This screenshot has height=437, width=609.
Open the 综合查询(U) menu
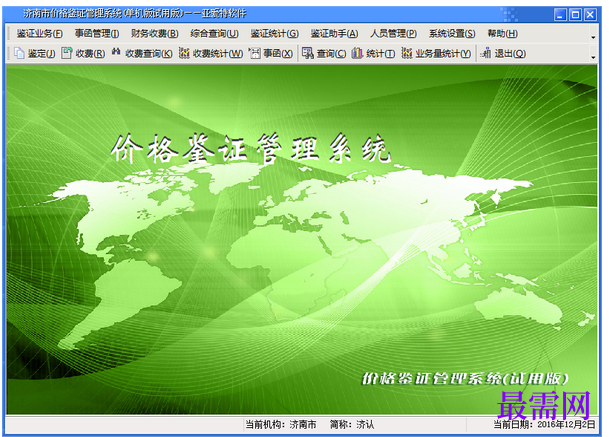pos(214,34)
